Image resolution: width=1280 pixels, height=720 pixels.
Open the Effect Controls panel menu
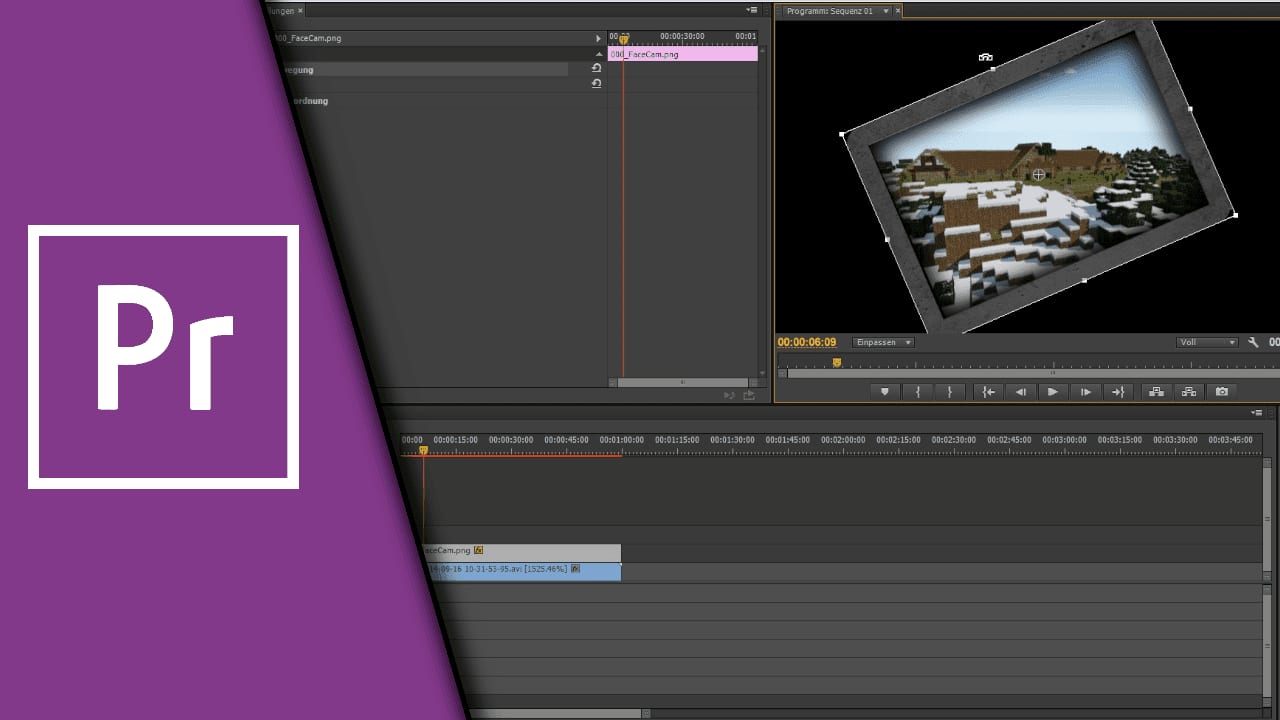(752, 10)
